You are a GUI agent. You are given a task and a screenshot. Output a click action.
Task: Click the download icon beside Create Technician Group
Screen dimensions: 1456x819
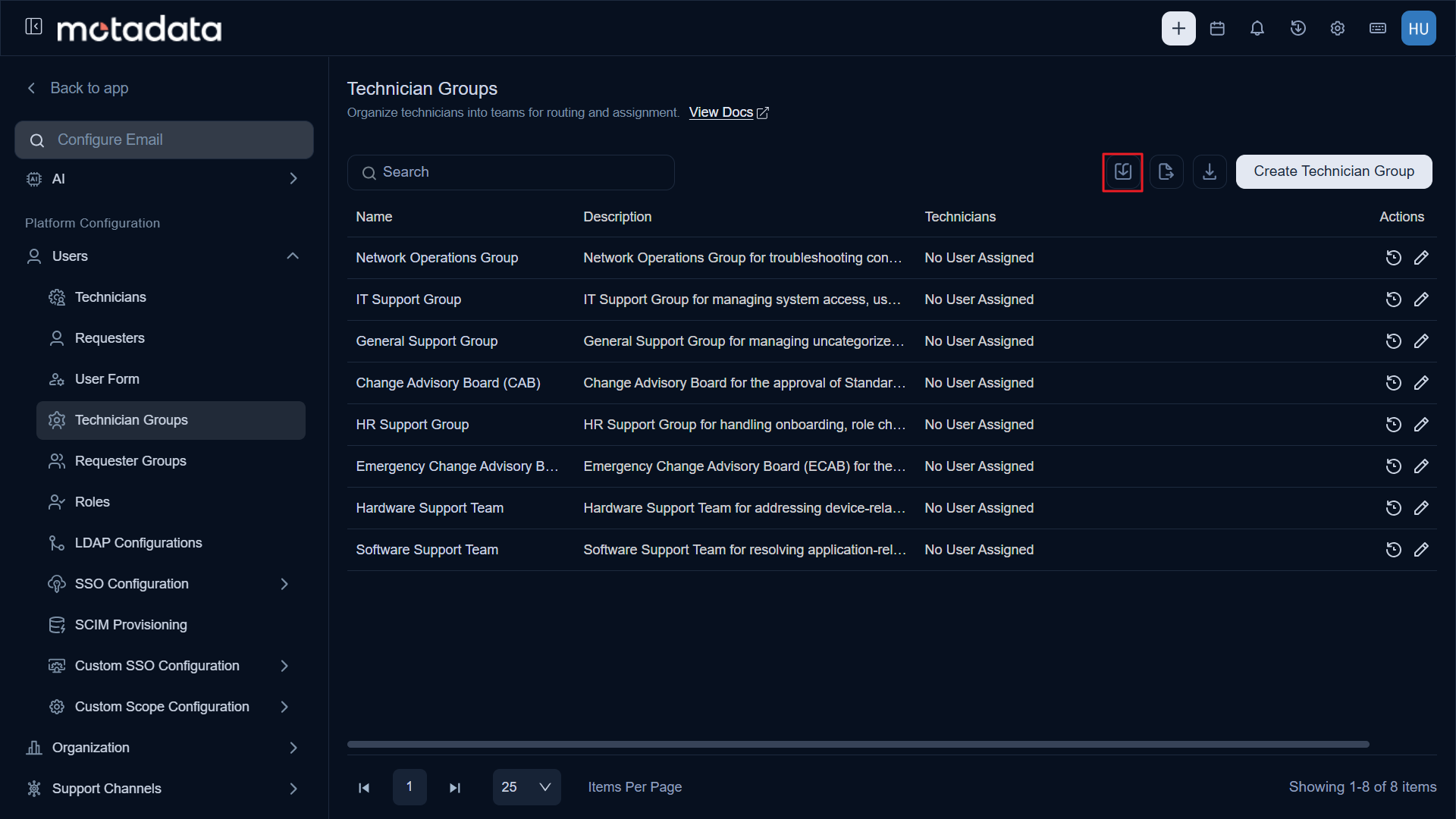click(1210, 172)
